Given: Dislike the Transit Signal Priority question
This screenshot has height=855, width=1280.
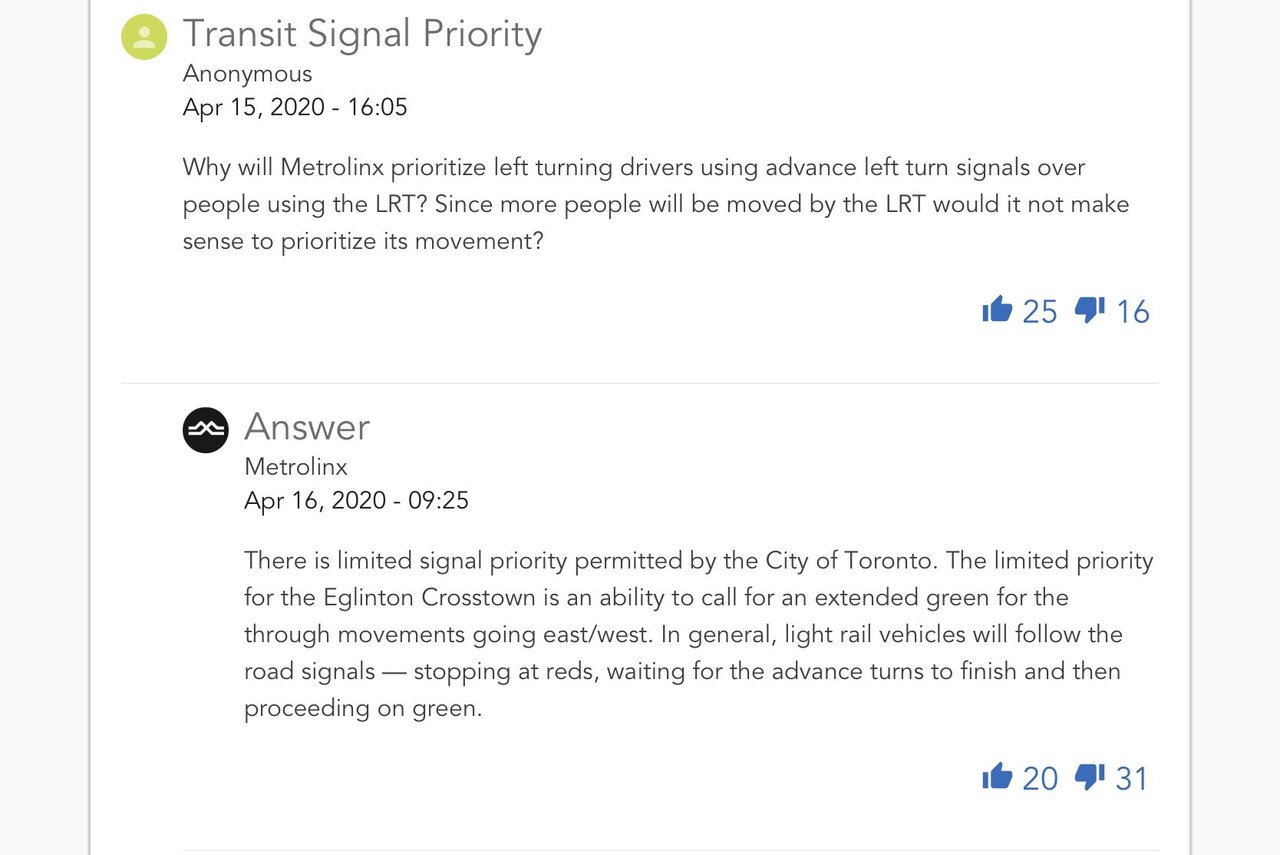Looking at the screenshot, I should (x=1089, y=310).
